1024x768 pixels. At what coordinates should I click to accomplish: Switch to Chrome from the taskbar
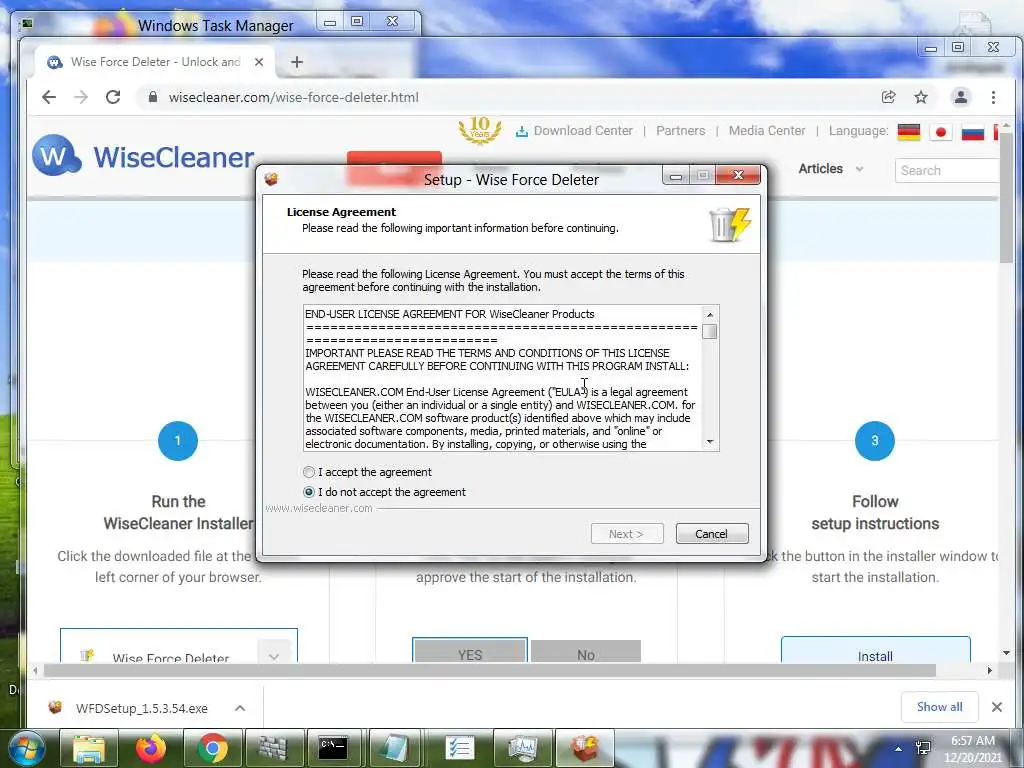tap(212, 748)
